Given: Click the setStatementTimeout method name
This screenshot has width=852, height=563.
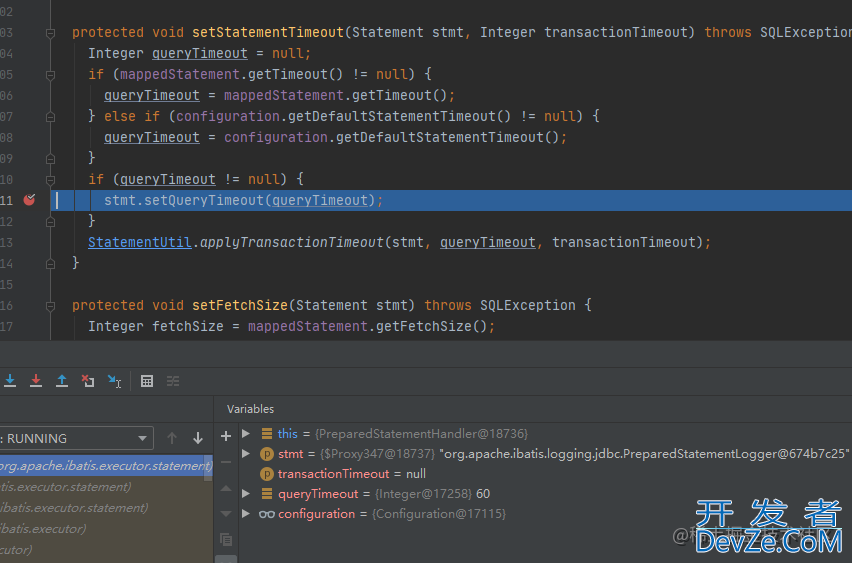Looking at the screenshot, I should 268,32.
